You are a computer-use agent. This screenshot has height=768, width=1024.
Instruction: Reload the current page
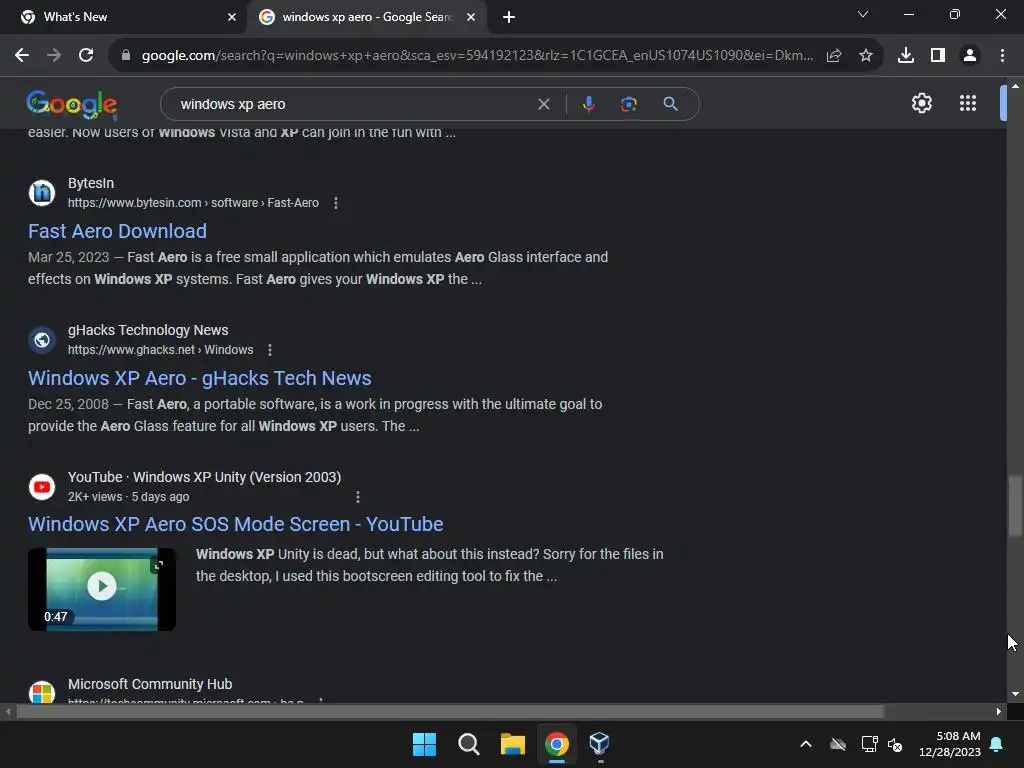click(86, 56)
